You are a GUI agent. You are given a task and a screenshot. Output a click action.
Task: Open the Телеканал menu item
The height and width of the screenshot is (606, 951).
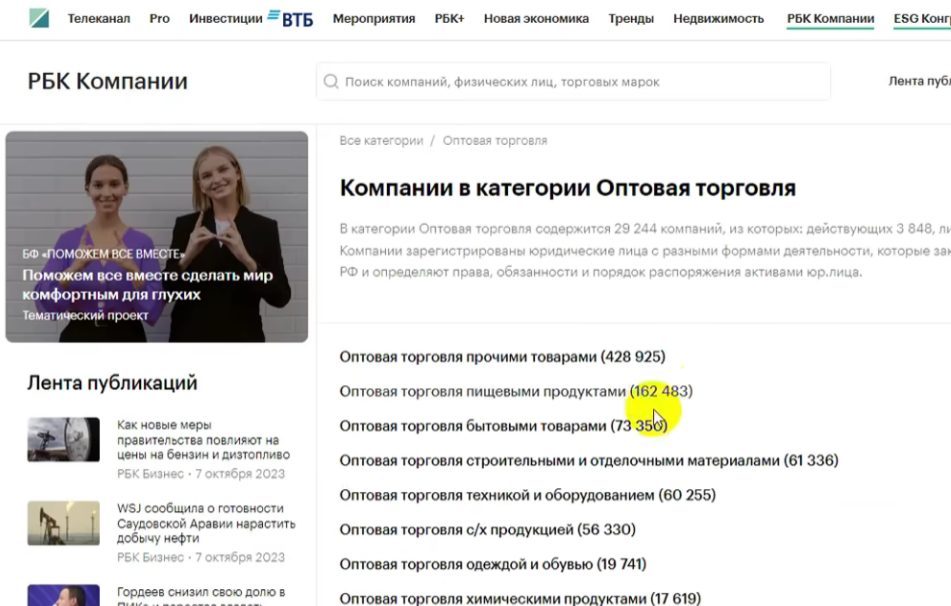tap(99, 19)
